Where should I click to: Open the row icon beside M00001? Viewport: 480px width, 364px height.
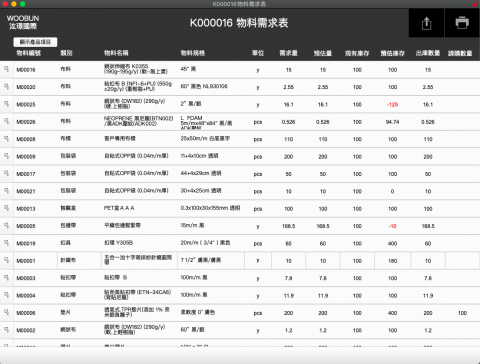[x=6, y=260]
